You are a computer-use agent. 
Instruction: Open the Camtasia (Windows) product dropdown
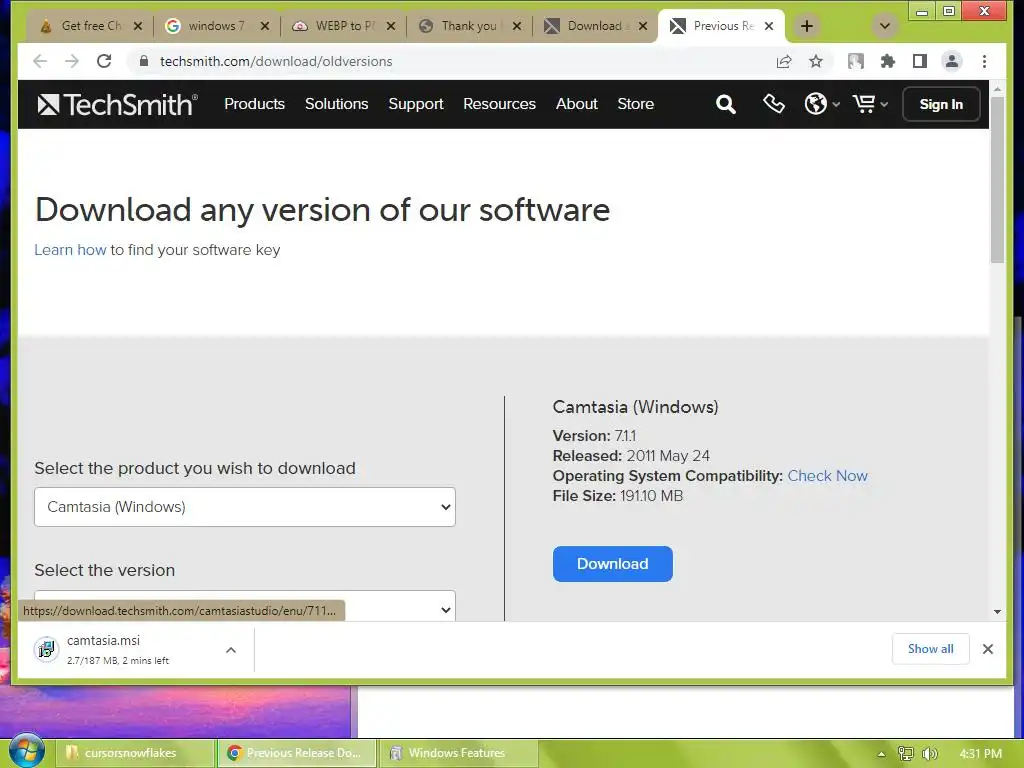(x=245, y=507)
